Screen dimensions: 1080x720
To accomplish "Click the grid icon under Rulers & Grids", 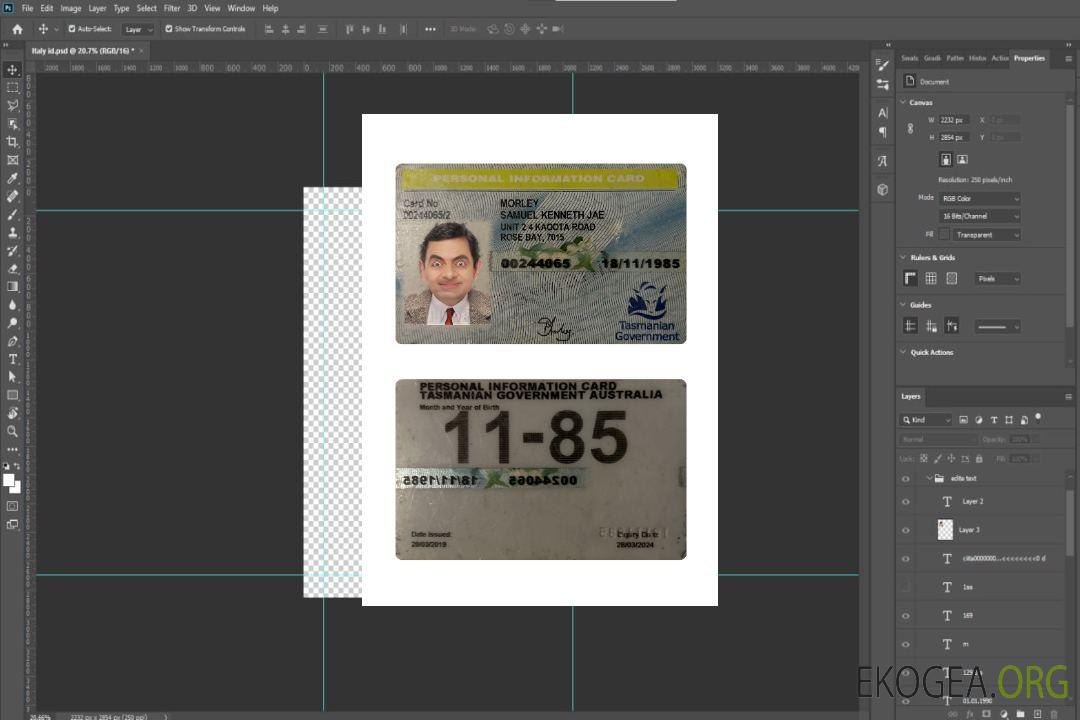I will 931,278.
